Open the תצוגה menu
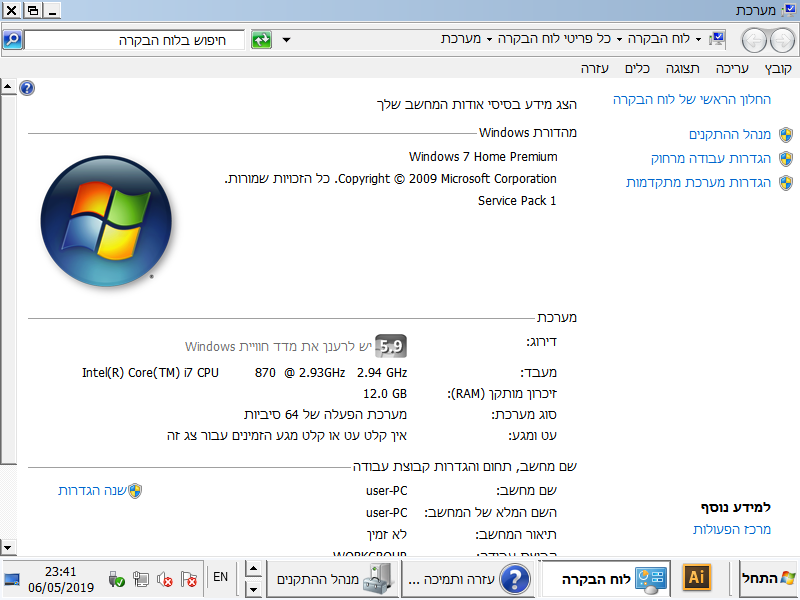Screen dimensions: 800x600 point(683,68)
